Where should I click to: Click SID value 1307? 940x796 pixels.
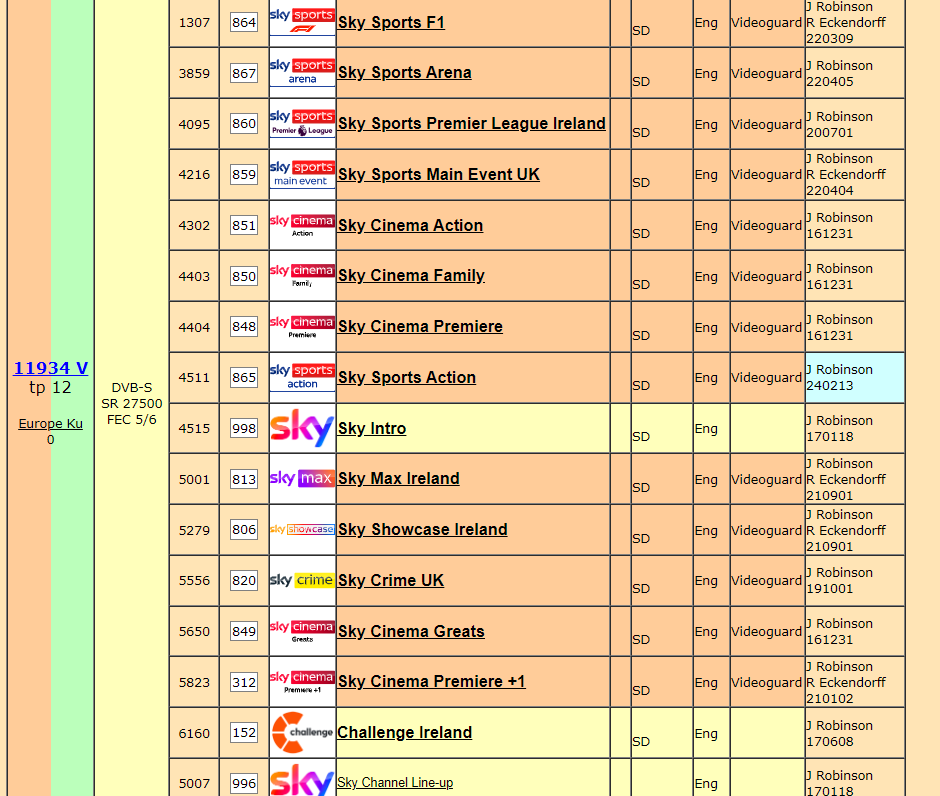point(194,23)
